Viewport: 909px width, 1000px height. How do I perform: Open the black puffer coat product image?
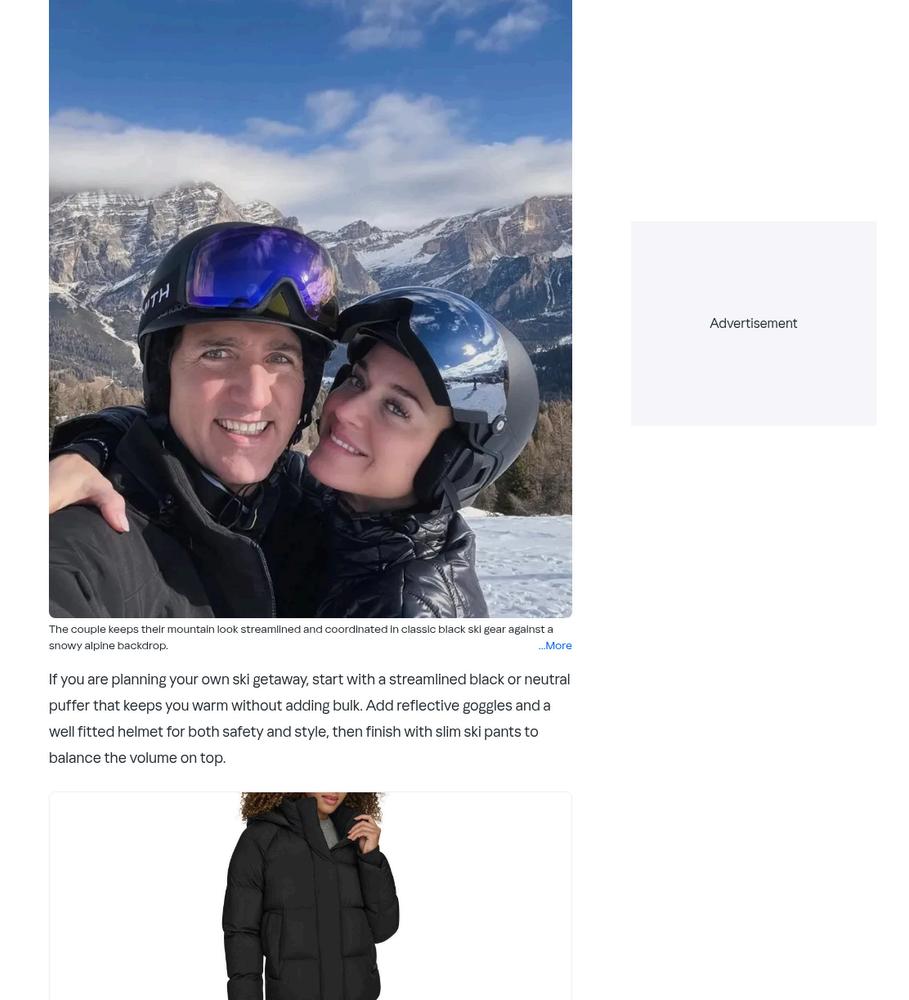[x=310, y=896]
